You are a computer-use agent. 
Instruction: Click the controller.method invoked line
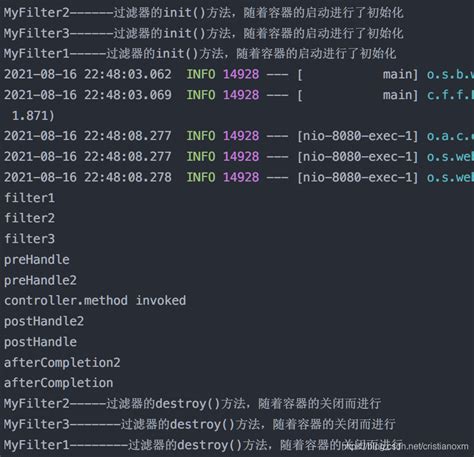(95, 301)
